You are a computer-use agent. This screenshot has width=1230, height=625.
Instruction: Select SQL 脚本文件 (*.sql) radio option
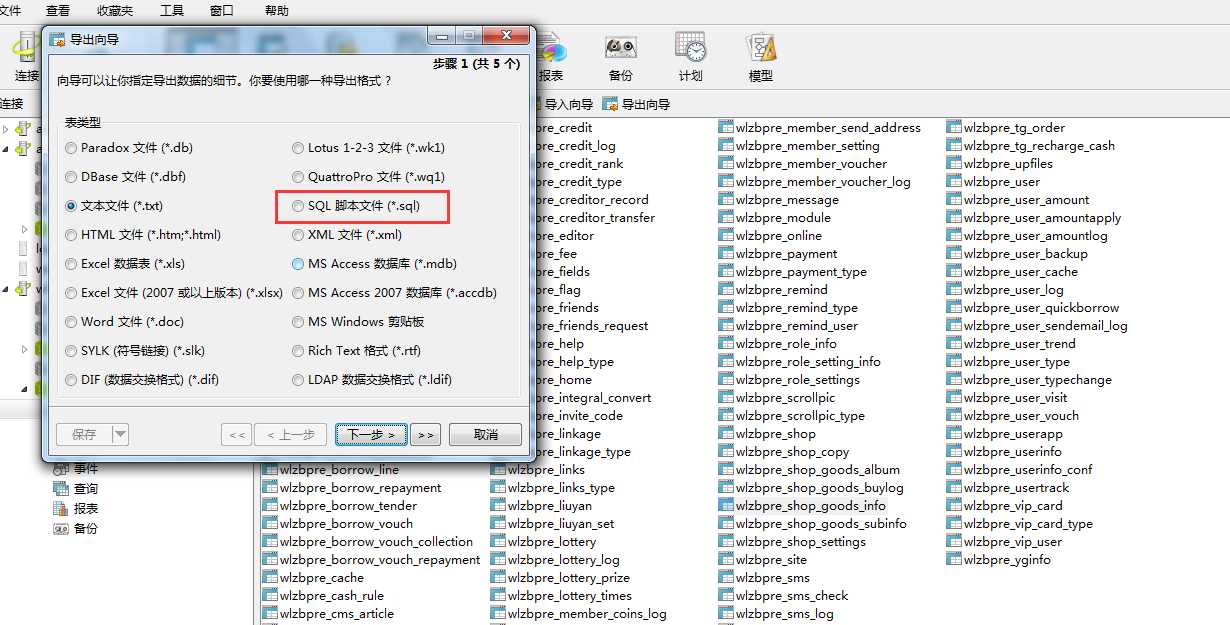click(x=356, y=206)
